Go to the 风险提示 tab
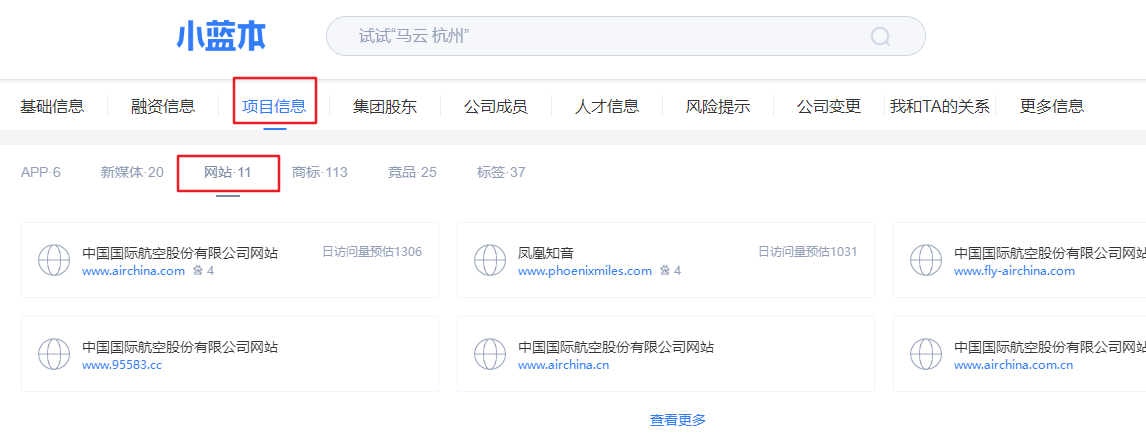This screenshot has width=1146, height=446. tap(718, 107)
